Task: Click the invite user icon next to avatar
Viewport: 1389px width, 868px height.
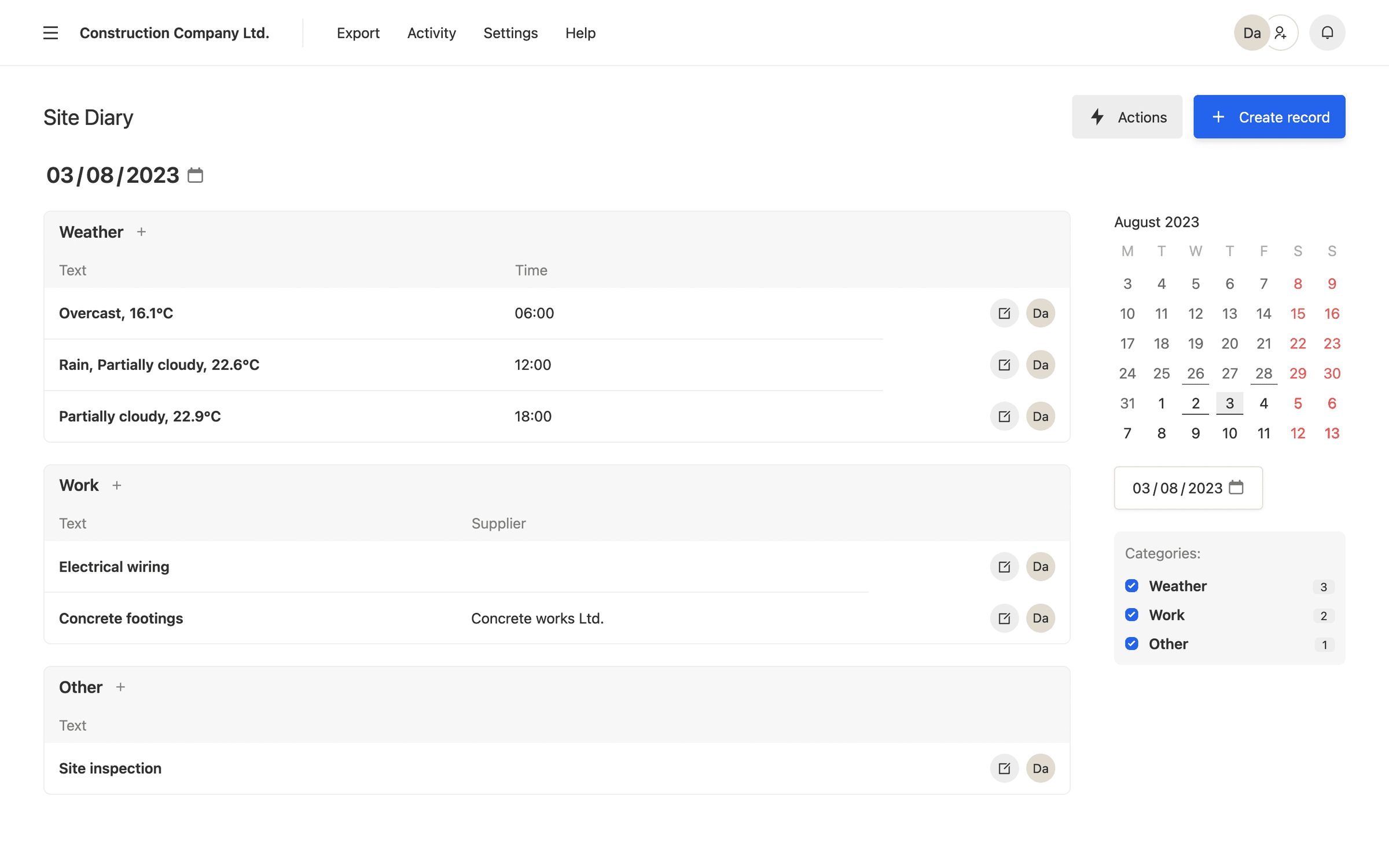Action: (1280, 33)
